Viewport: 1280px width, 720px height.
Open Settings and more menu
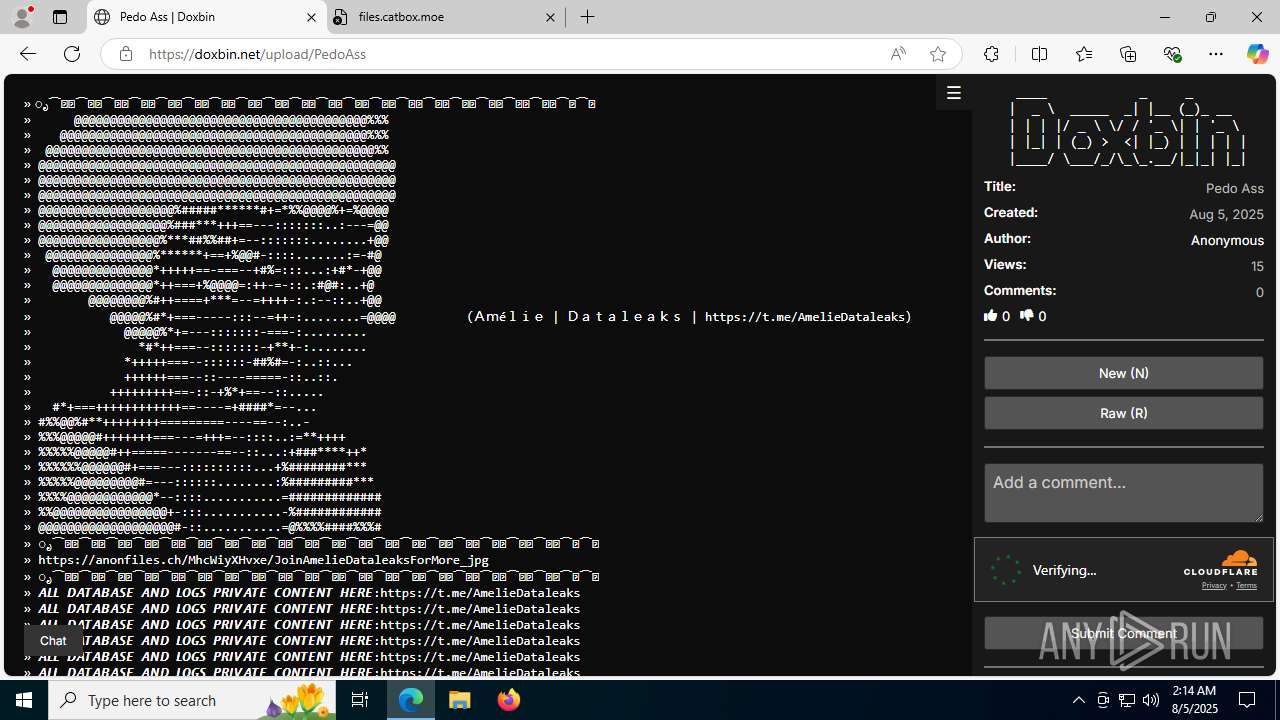(1216, 54)
